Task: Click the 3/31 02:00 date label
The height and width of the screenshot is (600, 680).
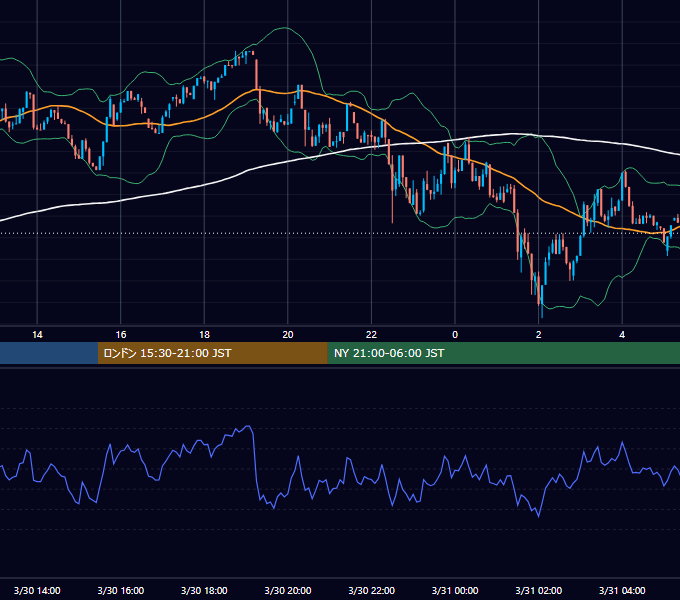Action: click(x=539, y=590)
